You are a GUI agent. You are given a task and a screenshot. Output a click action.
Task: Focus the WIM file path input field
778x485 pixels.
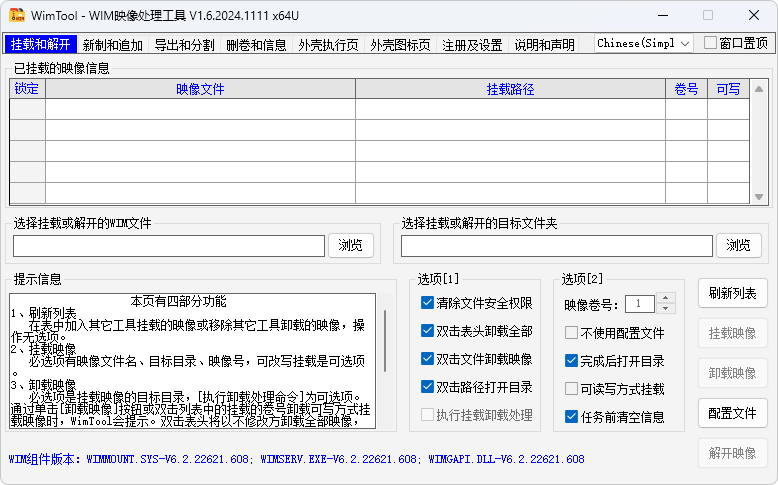(169, 246)
